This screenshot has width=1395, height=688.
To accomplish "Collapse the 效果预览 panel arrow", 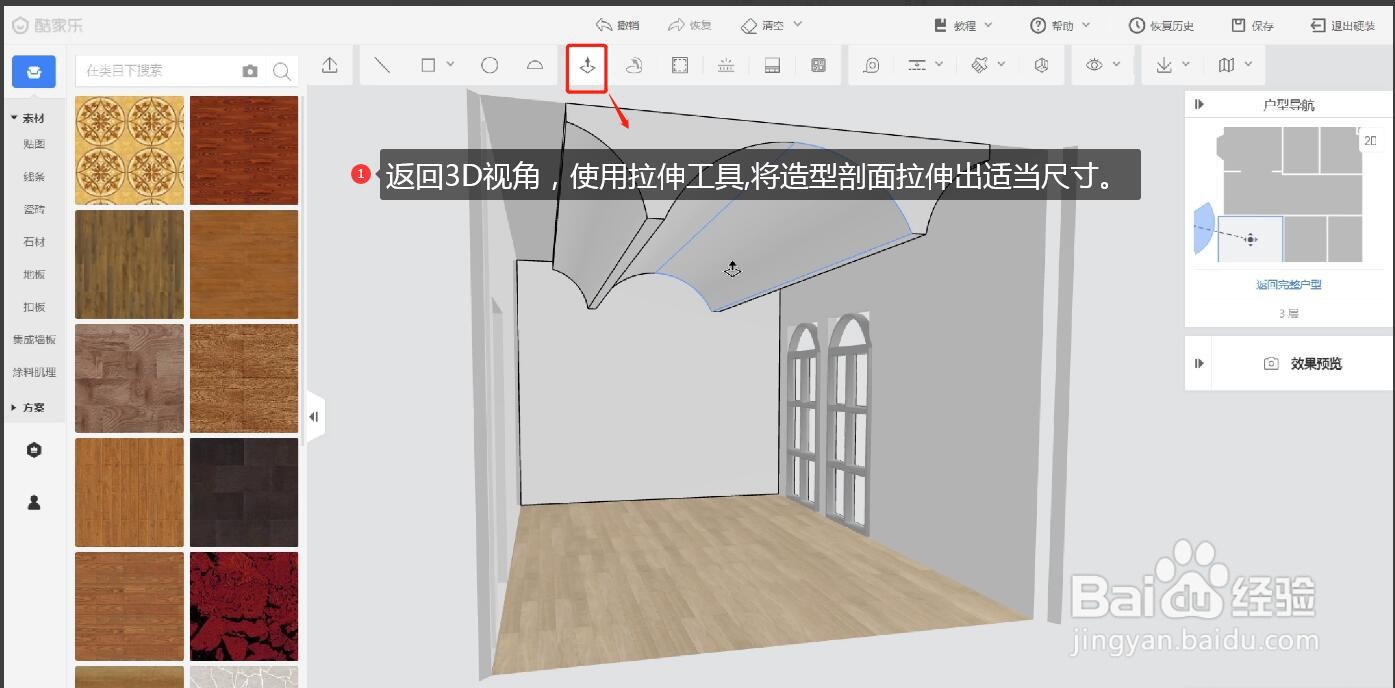I will coord(1199,364).
